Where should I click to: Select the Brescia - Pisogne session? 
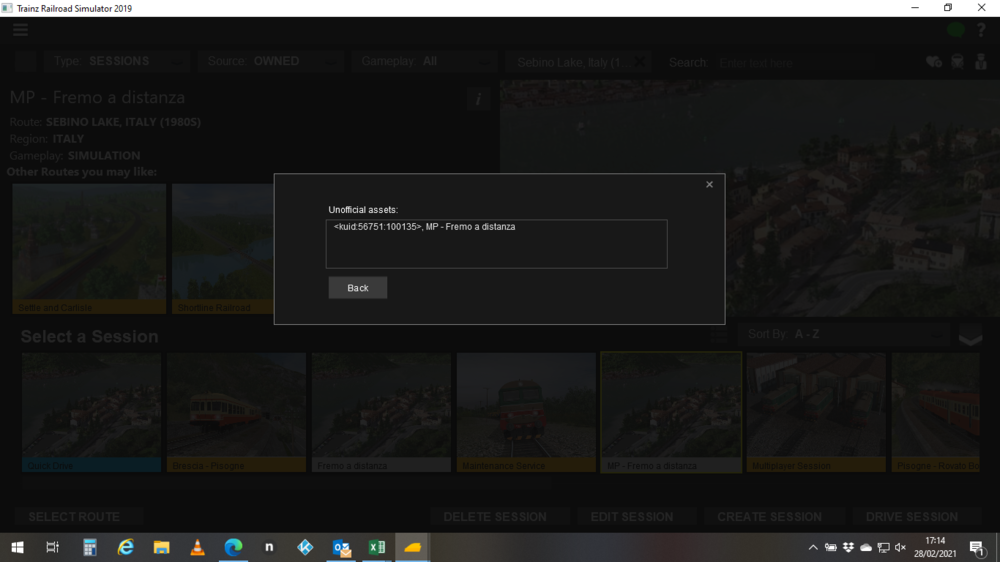pyautogui.click(x=236, y=412)
